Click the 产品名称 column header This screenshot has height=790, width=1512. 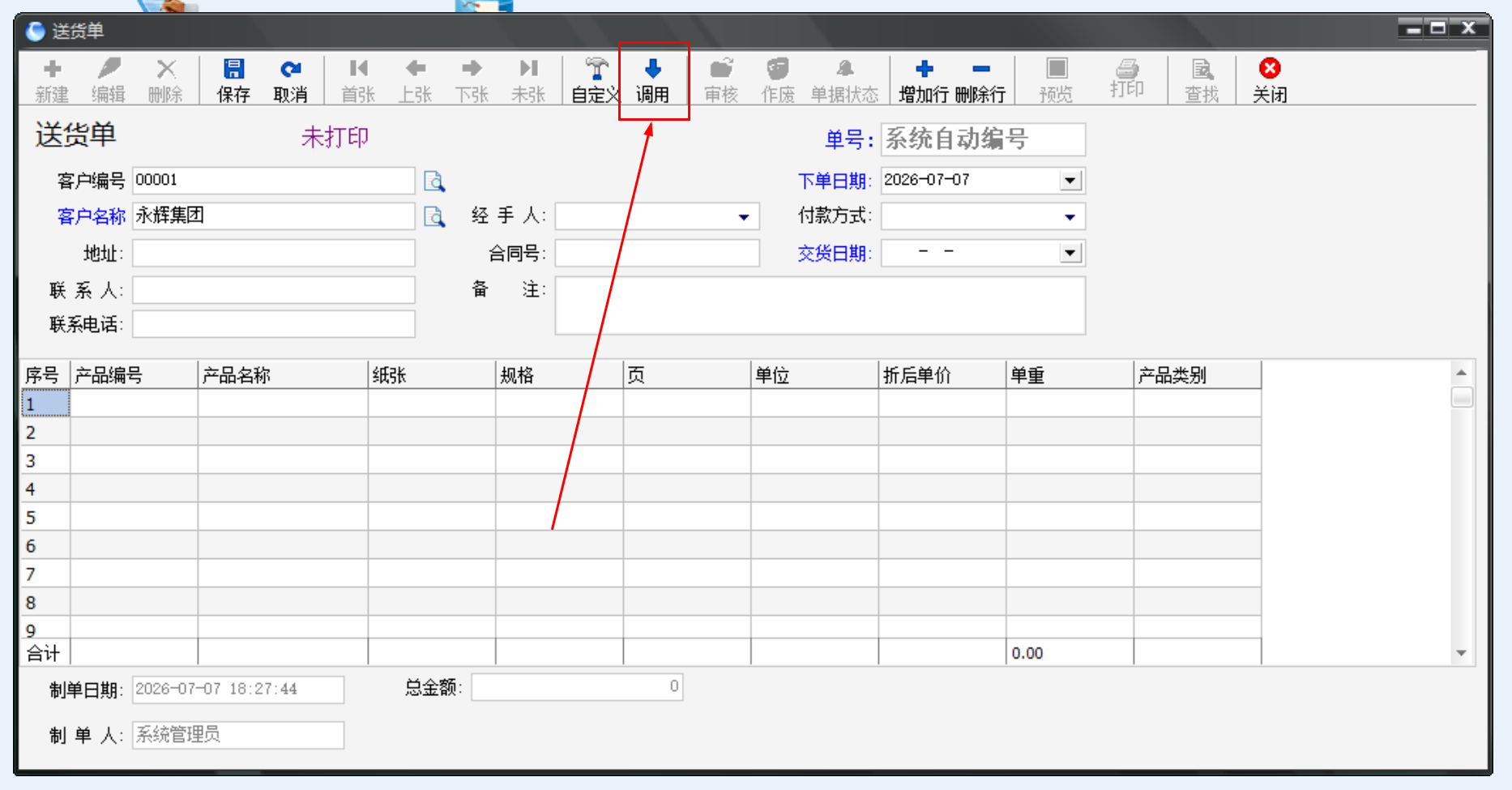[x=283, y=375]
